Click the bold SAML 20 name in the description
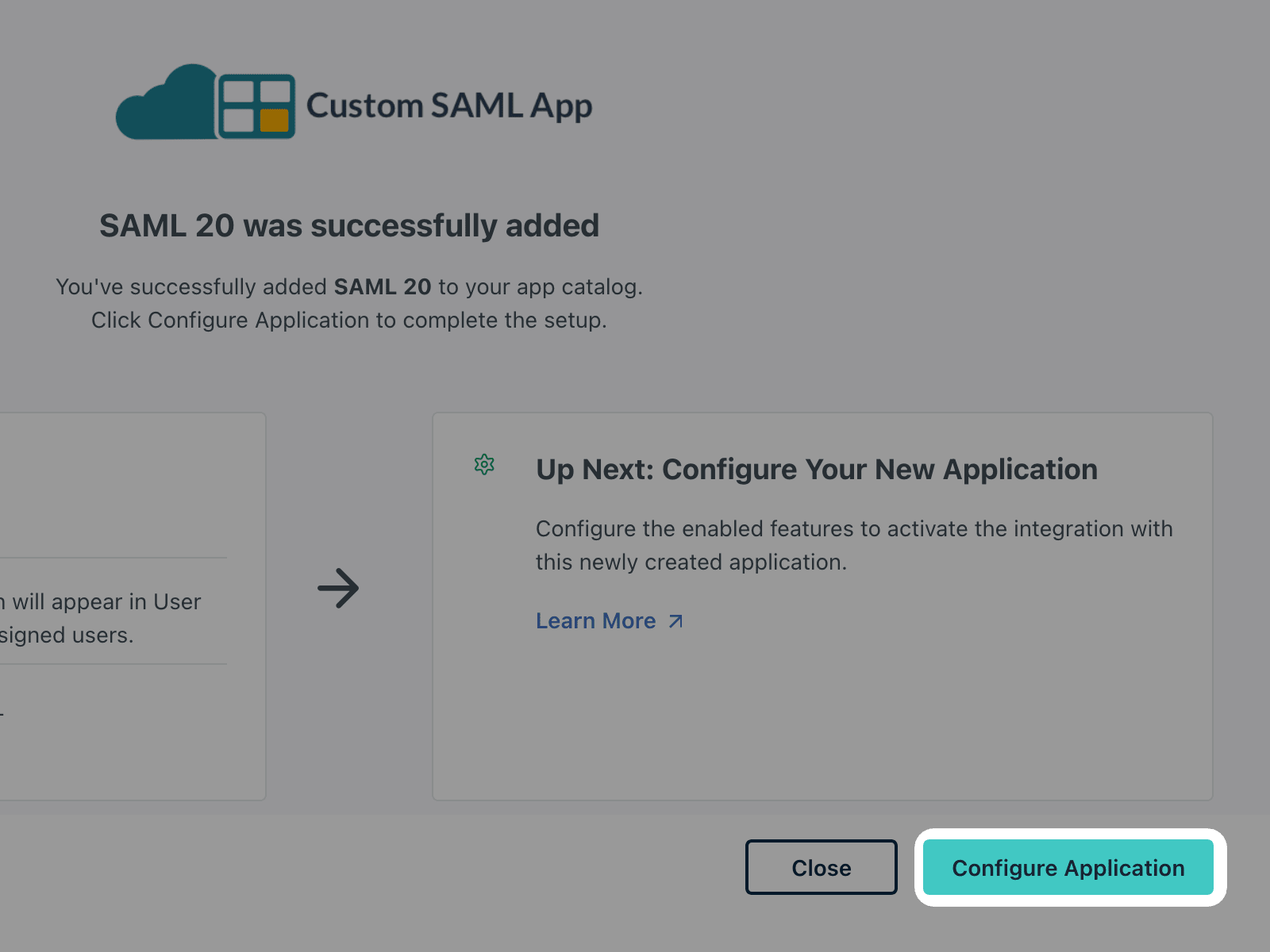This screenshot has height=952, width=1270. (x=382, y=287)
